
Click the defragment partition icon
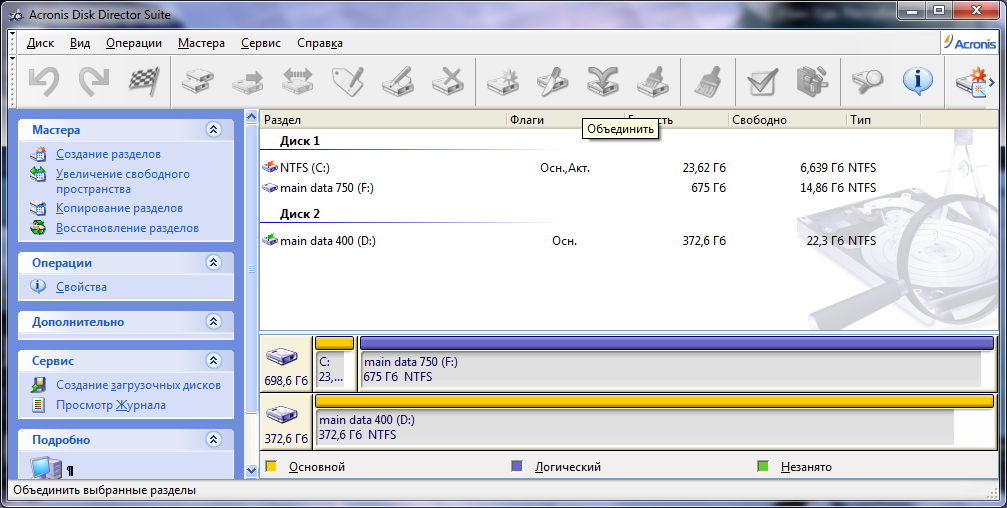(812, 82)
